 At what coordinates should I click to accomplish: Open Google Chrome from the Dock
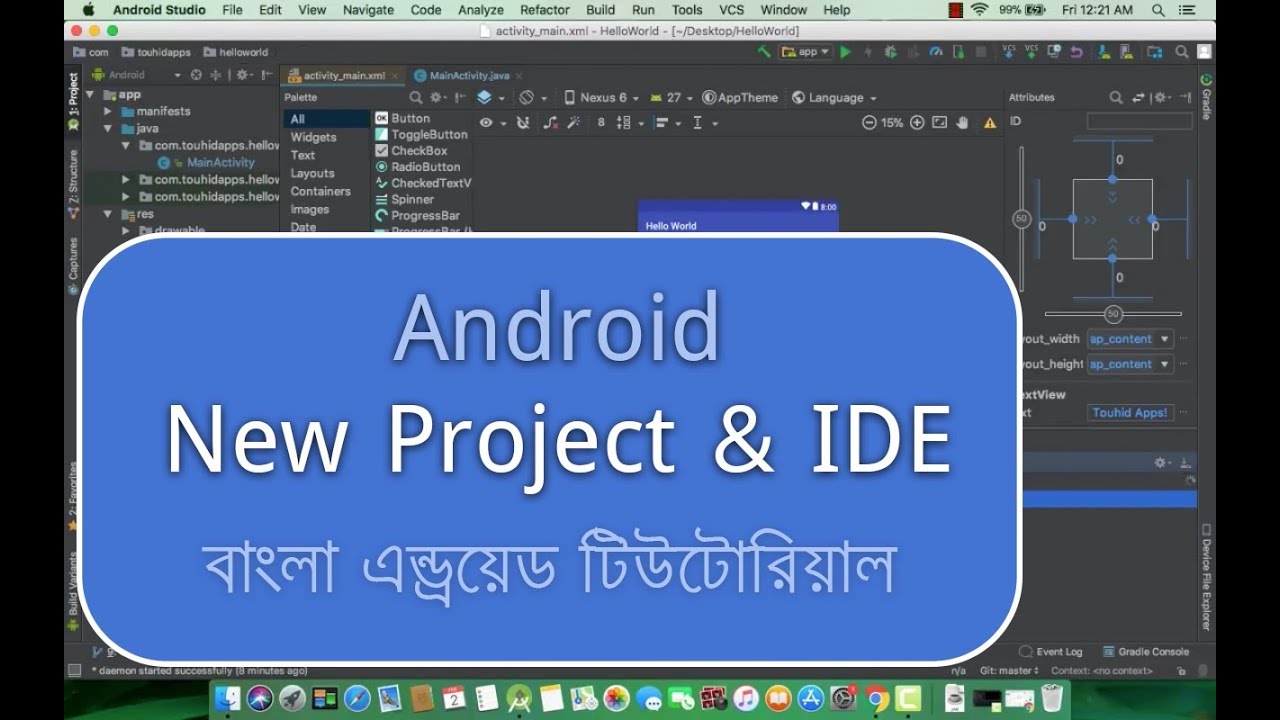click(x=877, y=698)
